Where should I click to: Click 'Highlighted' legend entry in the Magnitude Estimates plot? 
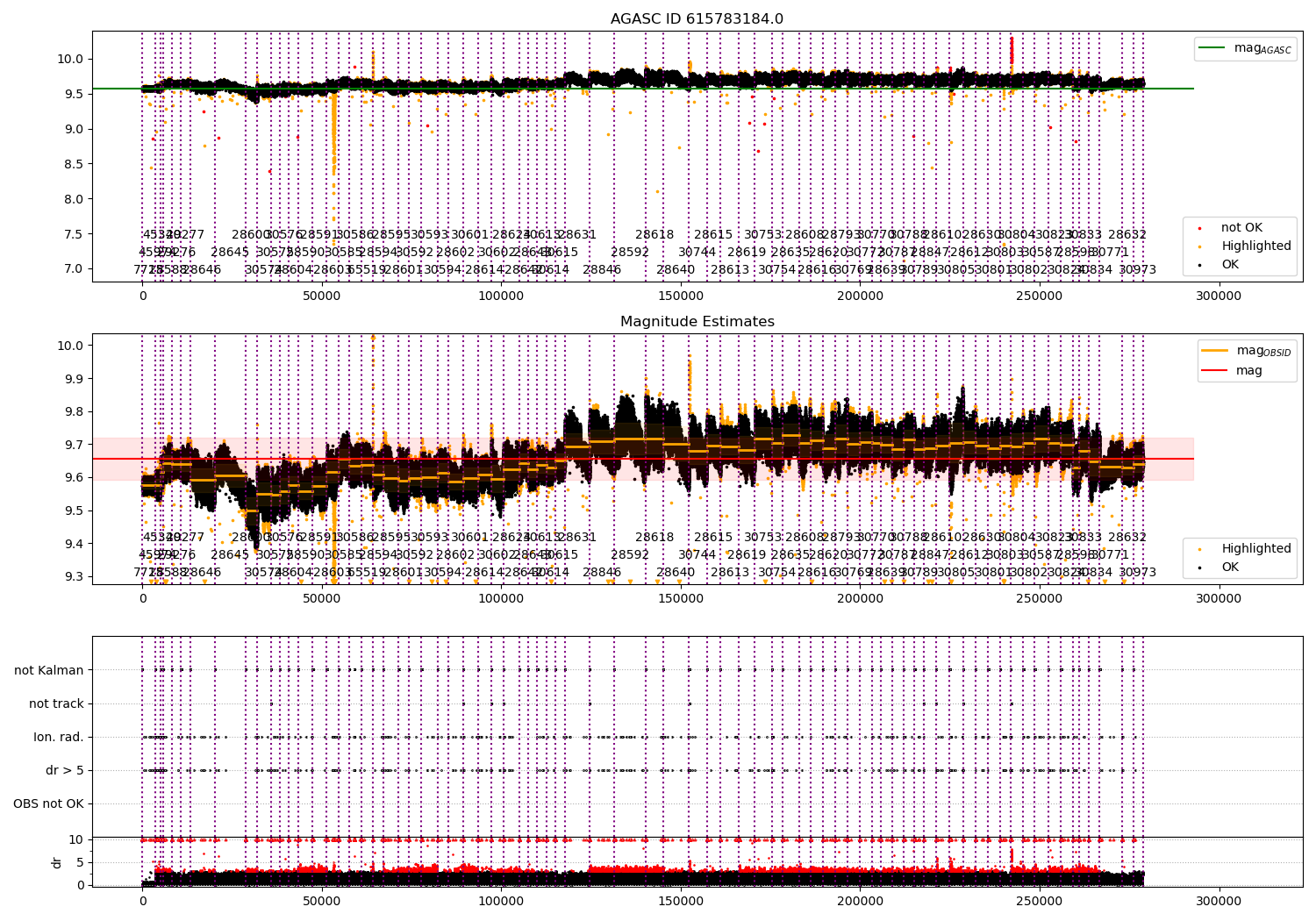1255,549
